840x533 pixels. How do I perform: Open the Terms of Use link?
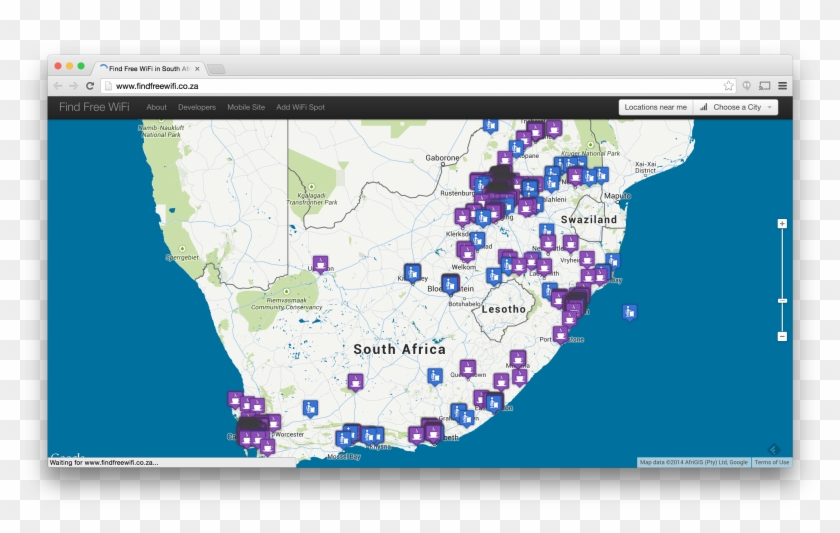coord(771,462)
